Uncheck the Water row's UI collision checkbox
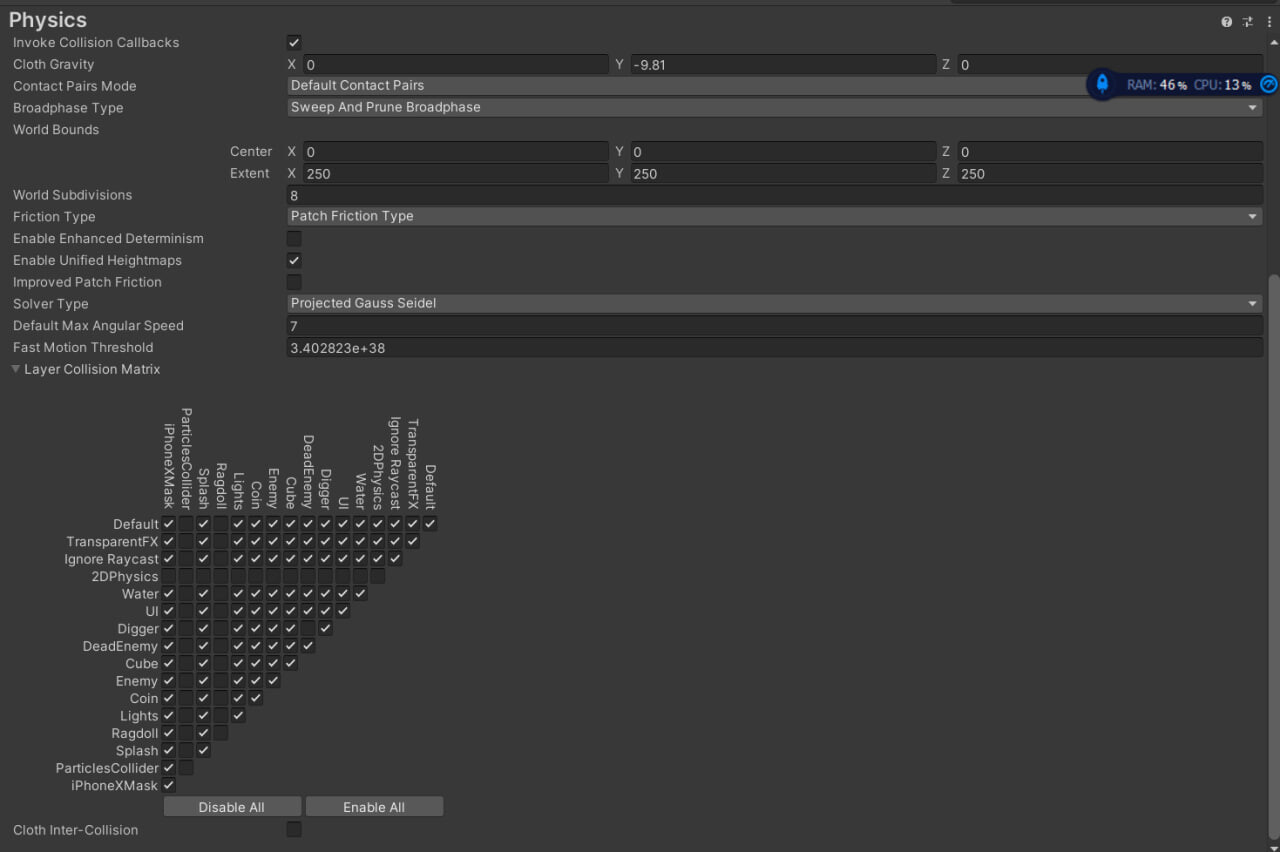 pyautogui.click(x=343, y=593)
